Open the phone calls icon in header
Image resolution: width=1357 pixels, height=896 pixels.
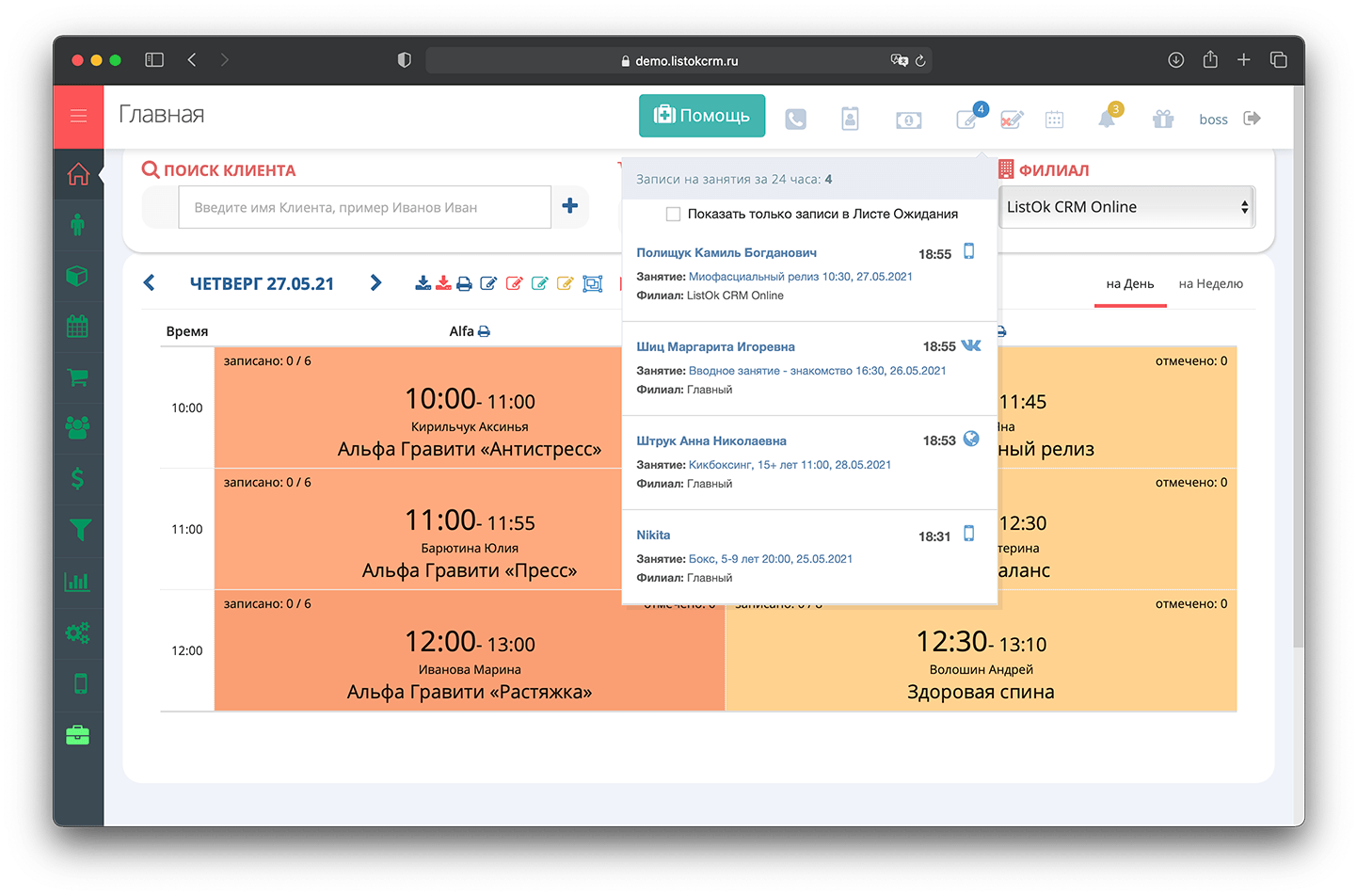(x=795, y=120)
